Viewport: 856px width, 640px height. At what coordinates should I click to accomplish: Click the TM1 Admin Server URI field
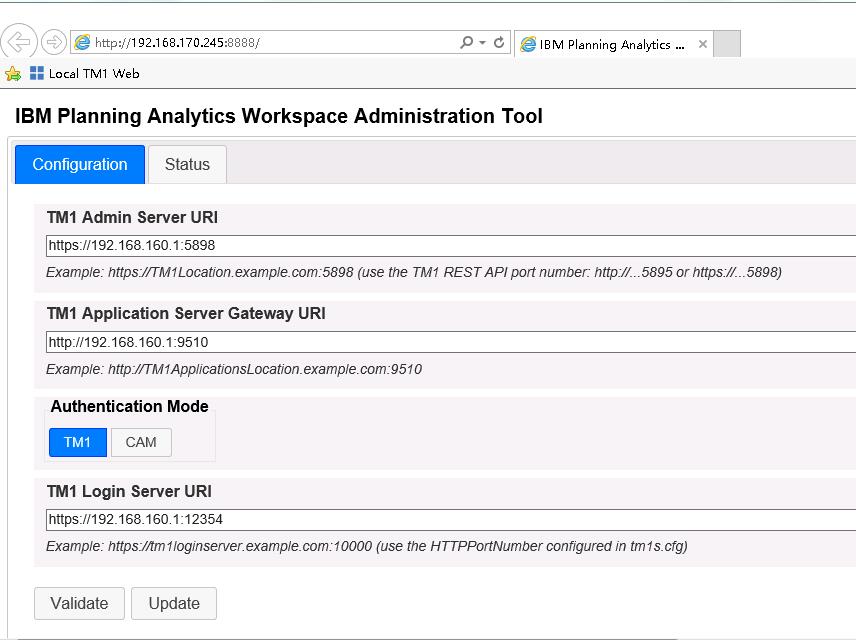451,246
